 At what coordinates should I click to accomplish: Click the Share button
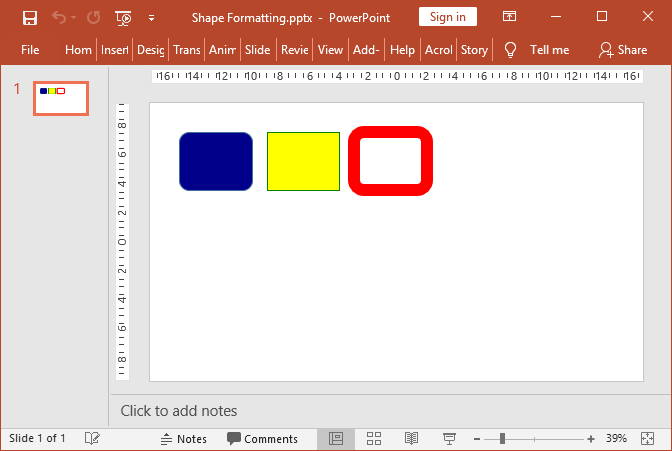point(622,50)
